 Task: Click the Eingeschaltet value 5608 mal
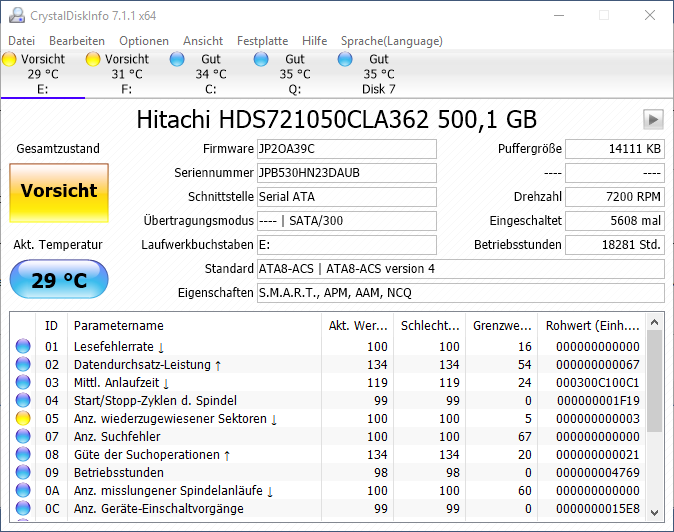615,221
